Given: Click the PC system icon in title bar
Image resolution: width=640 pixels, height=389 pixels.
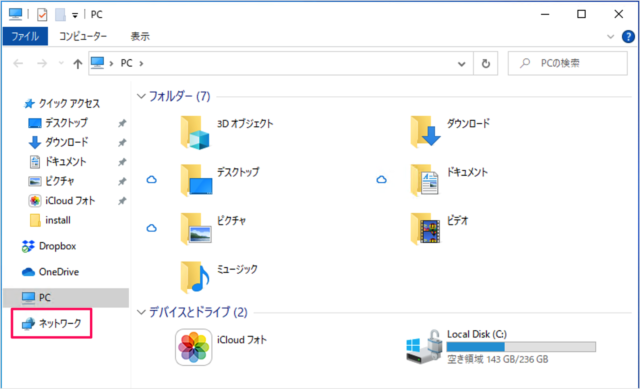Looking at the screenshot, I should point(15,14).
